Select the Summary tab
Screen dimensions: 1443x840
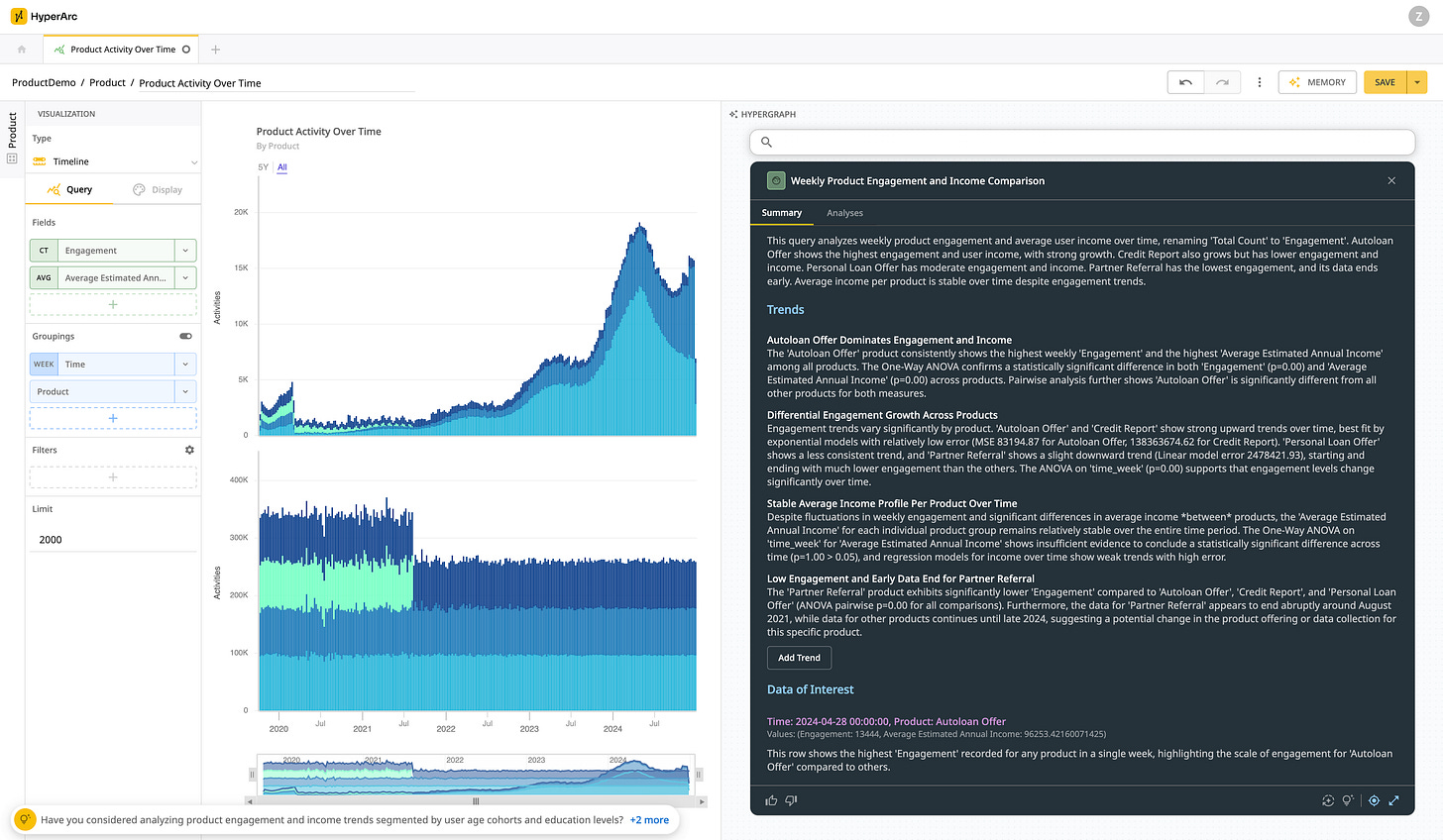click(781, 213)
